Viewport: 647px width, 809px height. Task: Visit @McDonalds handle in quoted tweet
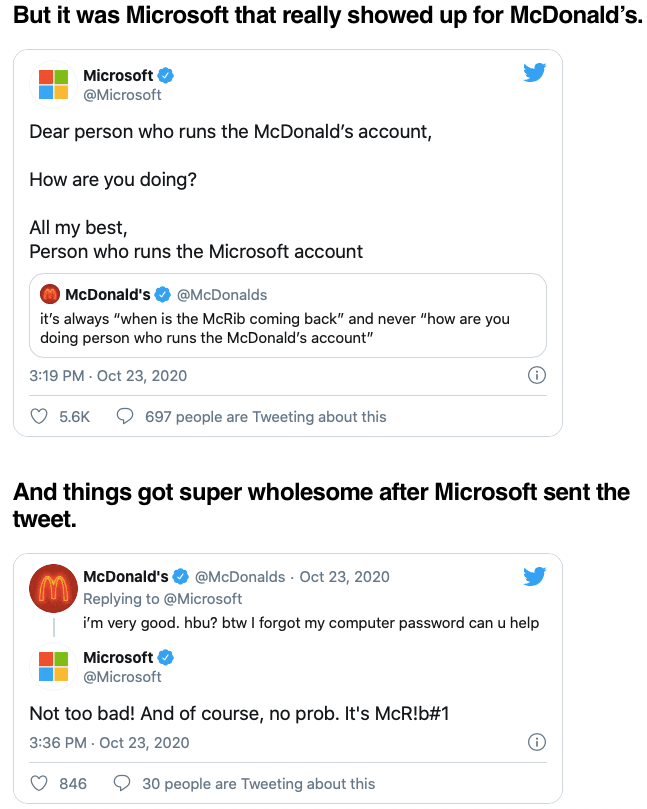coord(222,295)
